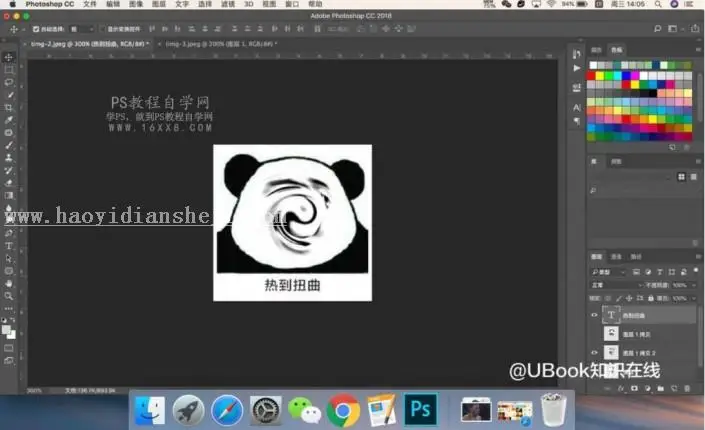Viewport: 705px width, 430px height.
Task: Select the Hand tool
Action: pos(9,284)
